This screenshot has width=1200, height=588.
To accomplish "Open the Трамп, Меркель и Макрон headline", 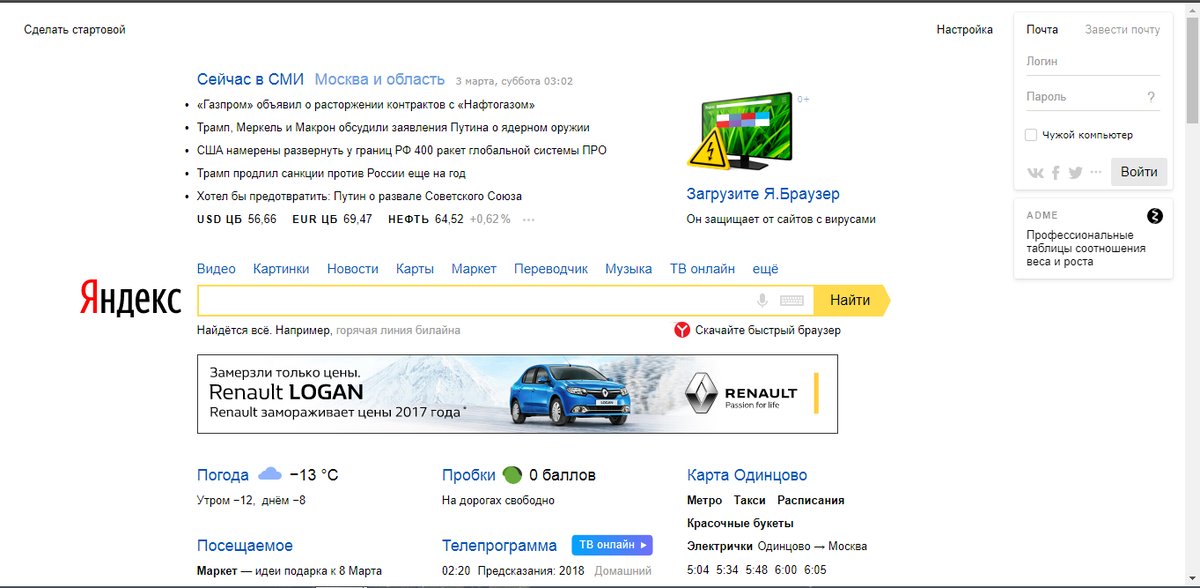I will coord(393,127).
